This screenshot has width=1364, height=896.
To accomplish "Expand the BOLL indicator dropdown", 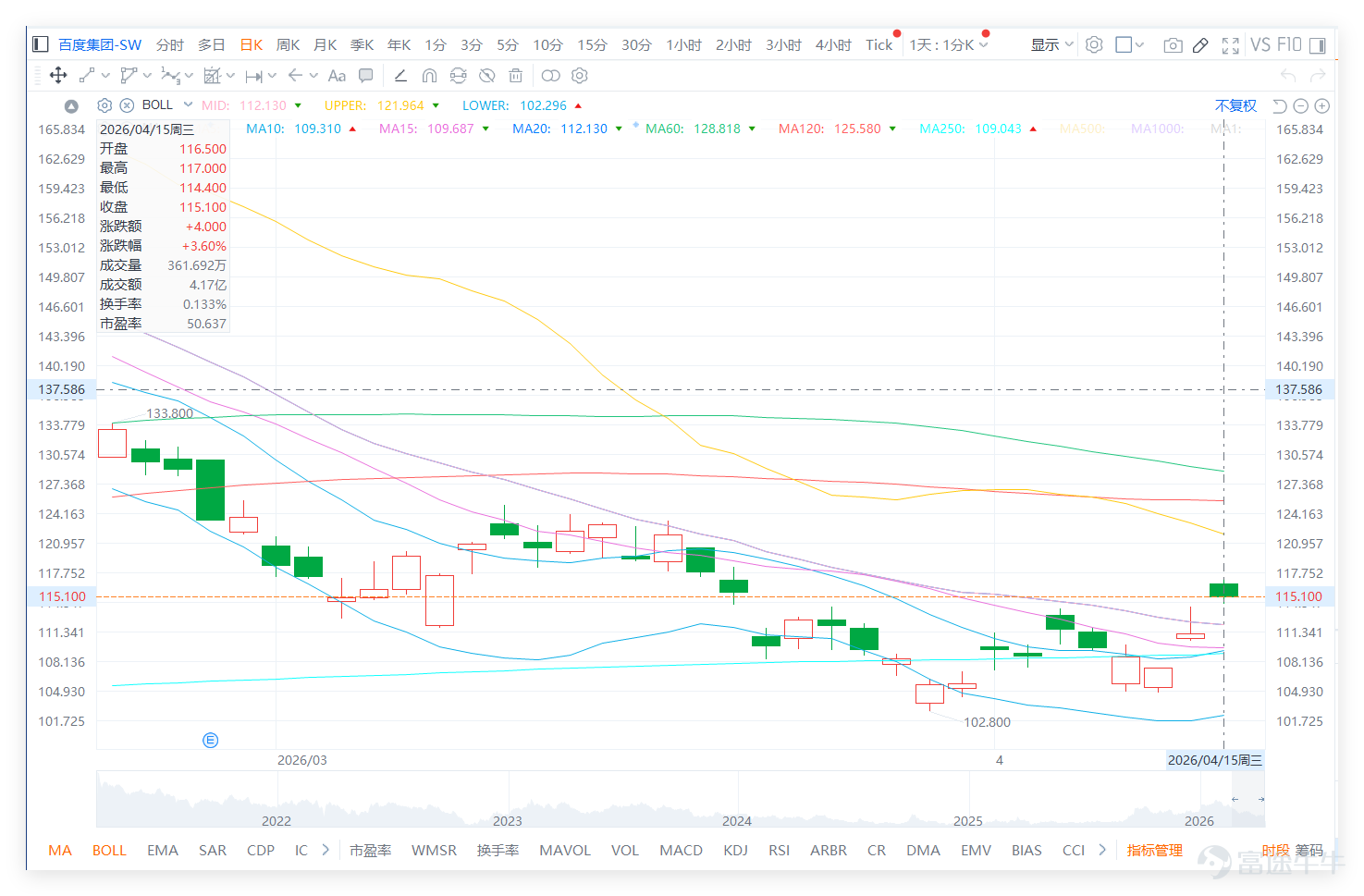I will 188,104.
